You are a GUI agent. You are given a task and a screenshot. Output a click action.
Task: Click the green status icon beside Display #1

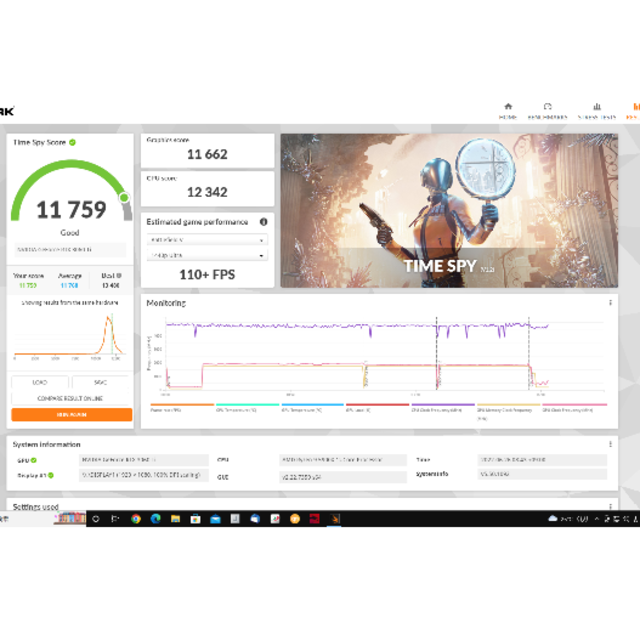tap(51, 475)
